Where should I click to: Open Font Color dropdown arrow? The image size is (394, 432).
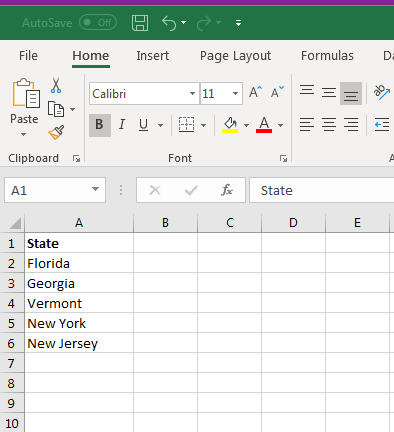click(280, 125)
